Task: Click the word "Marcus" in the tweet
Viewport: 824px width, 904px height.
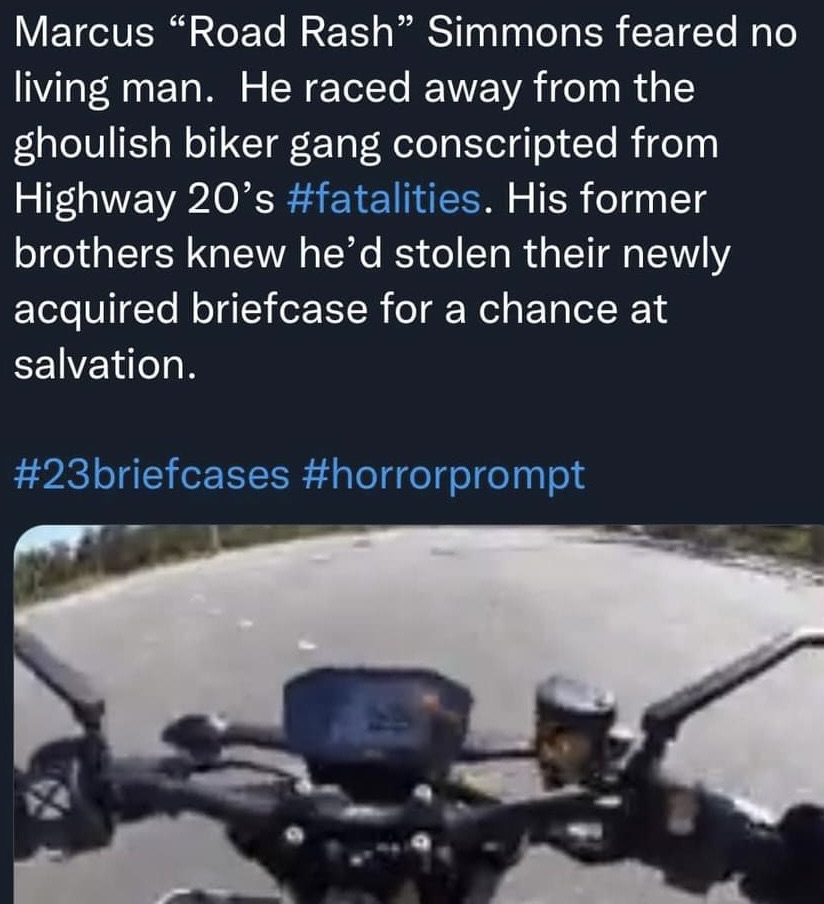Action: tap(84, 33)
